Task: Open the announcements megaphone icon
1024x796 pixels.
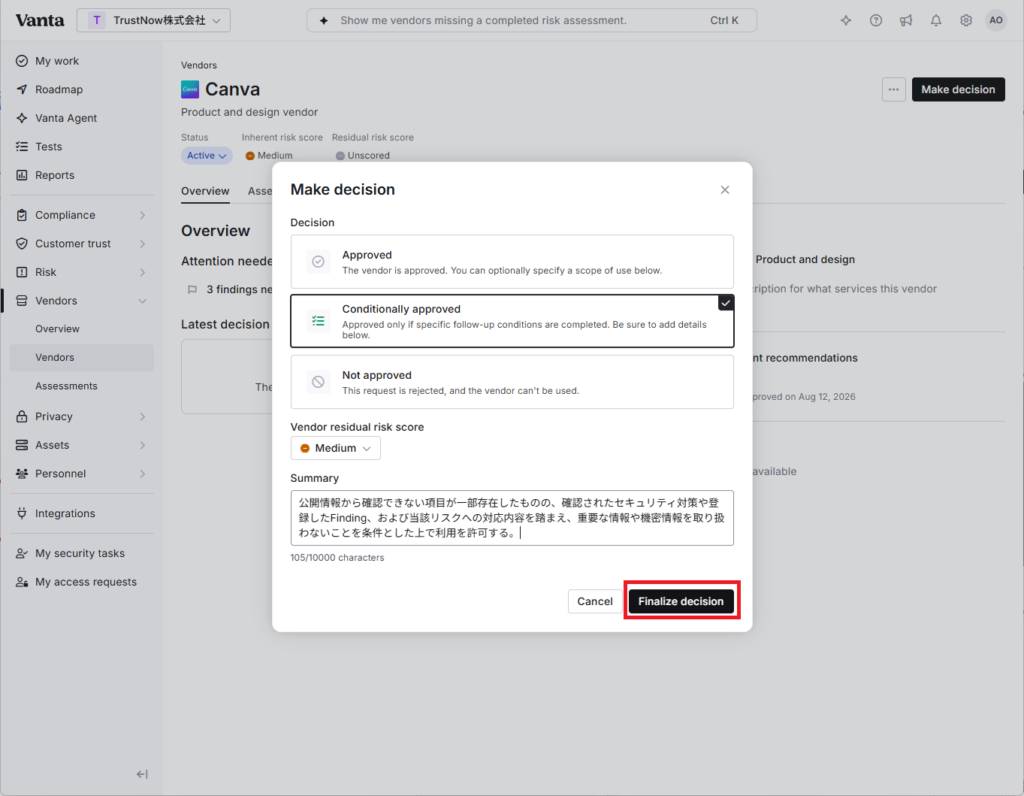Action: click(x=906, y=20)
